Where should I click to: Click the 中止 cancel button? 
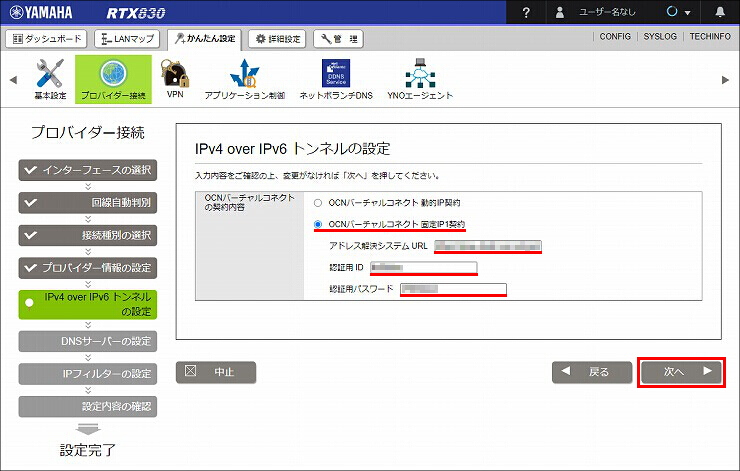216,372
